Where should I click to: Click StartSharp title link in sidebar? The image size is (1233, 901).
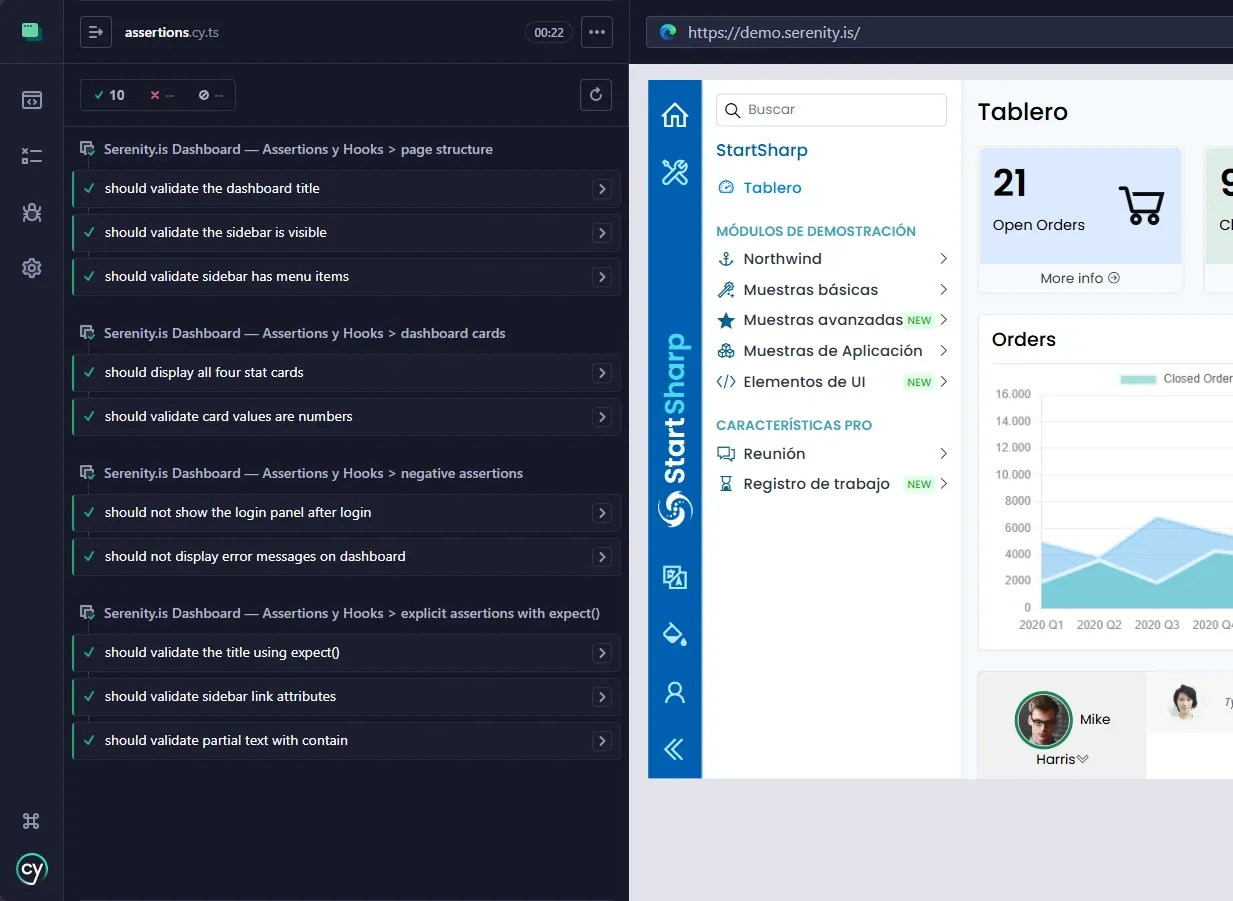(x=762, y=150)
